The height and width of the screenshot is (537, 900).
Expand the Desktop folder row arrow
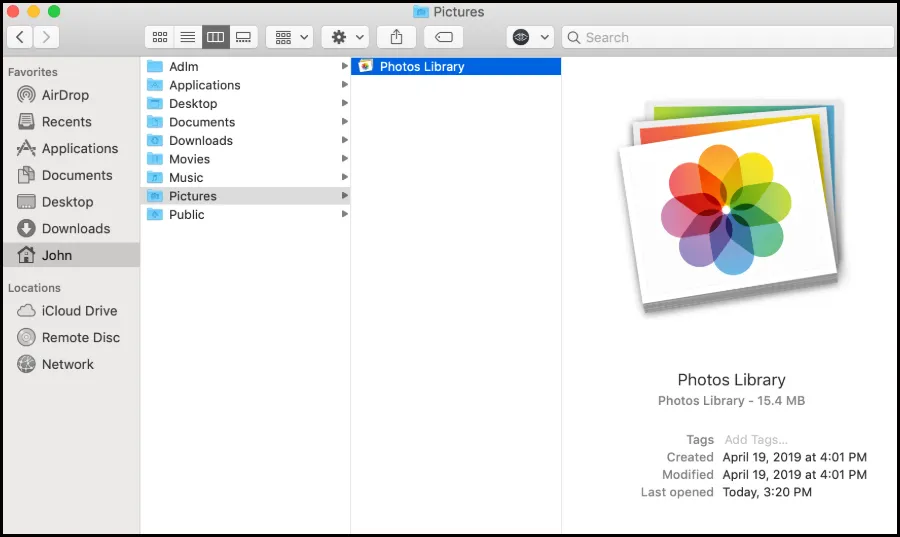coord(344,103)
